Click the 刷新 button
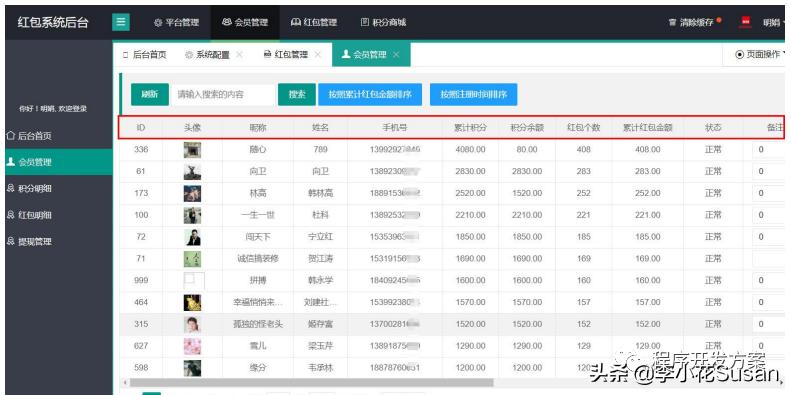 [x=150, y=94]
